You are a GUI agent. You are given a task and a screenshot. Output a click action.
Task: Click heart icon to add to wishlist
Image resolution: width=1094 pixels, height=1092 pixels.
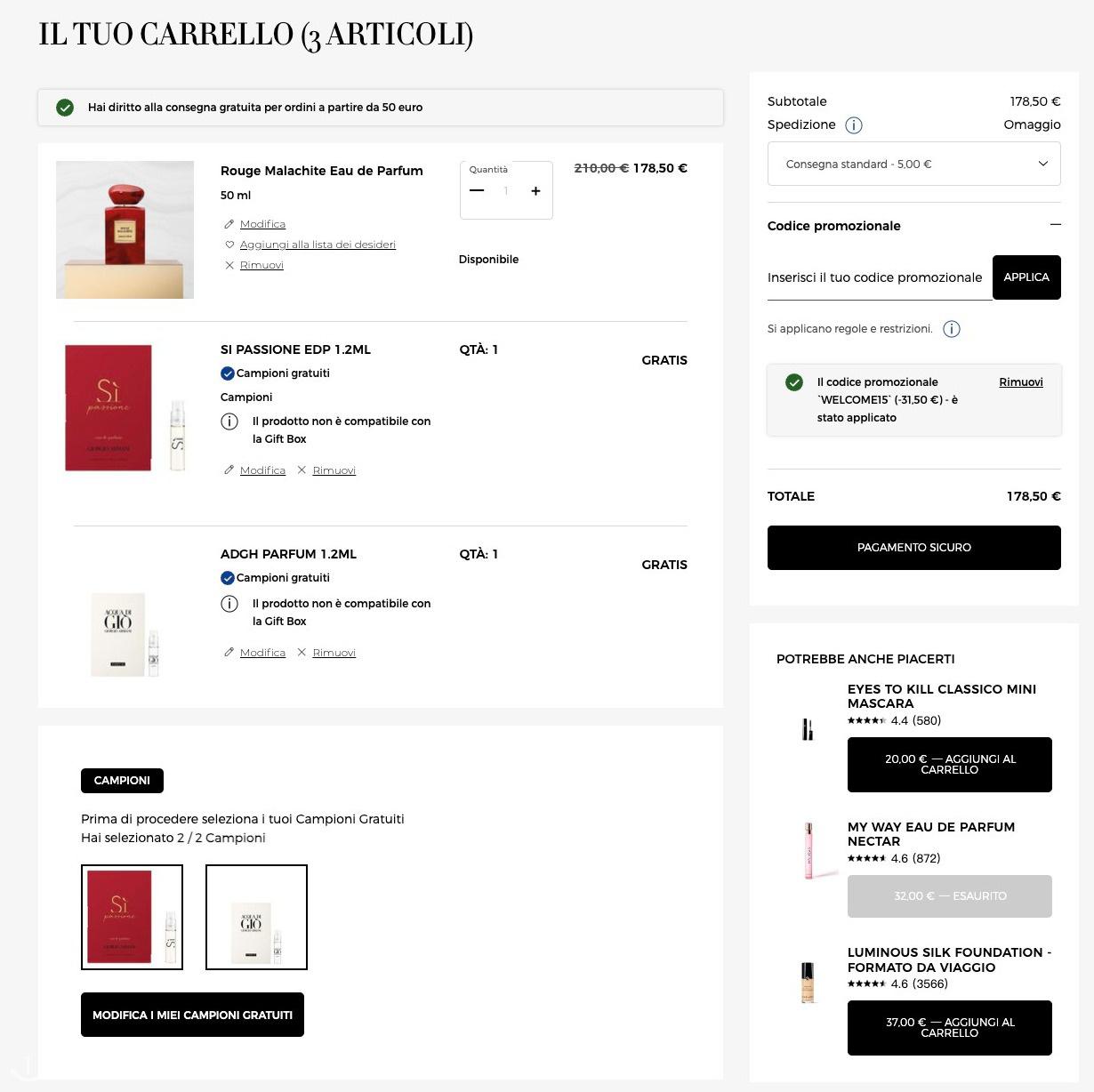tap(229, 245)
